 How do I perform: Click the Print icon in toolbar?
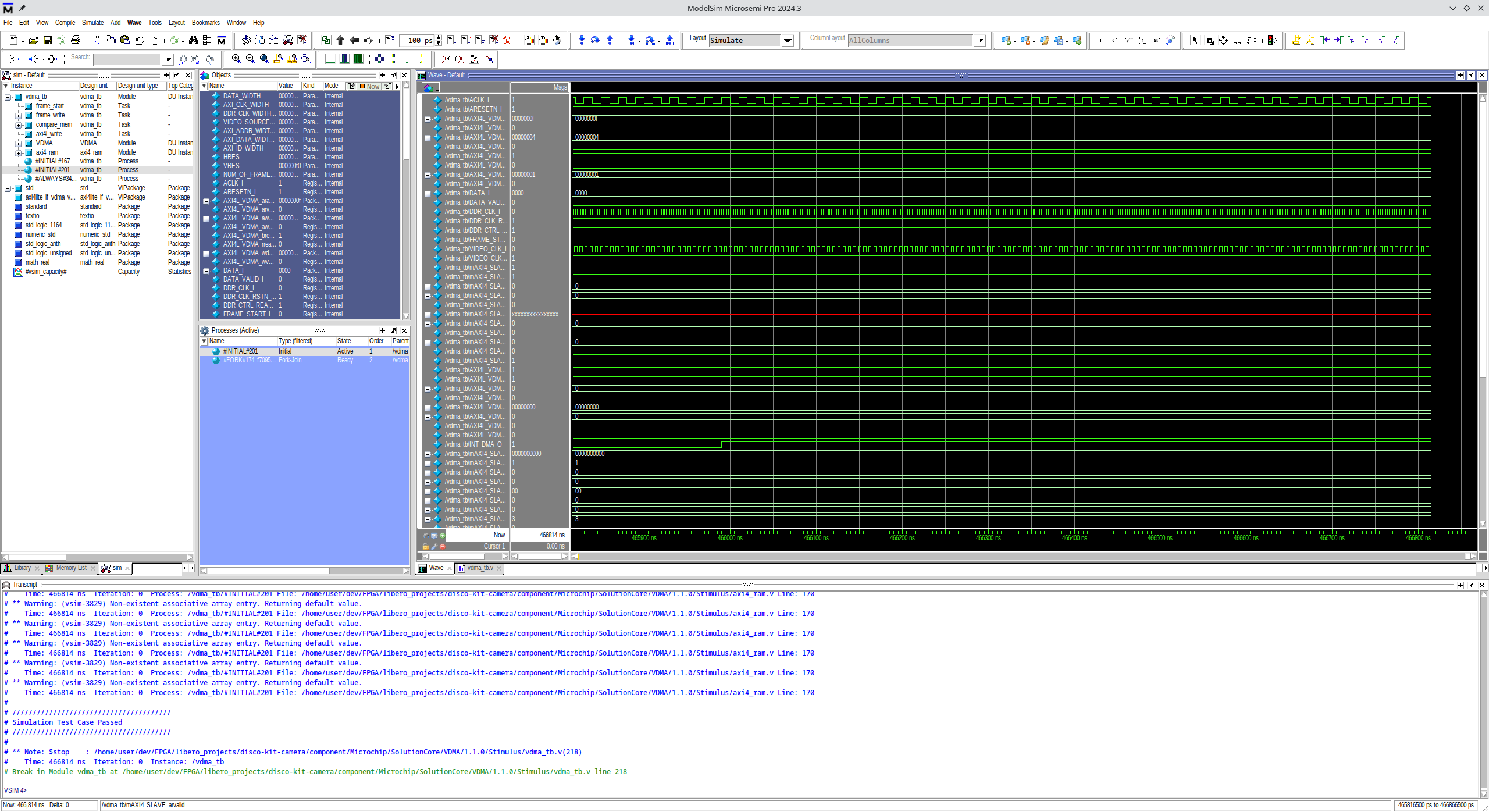click(x=76, y=40)
